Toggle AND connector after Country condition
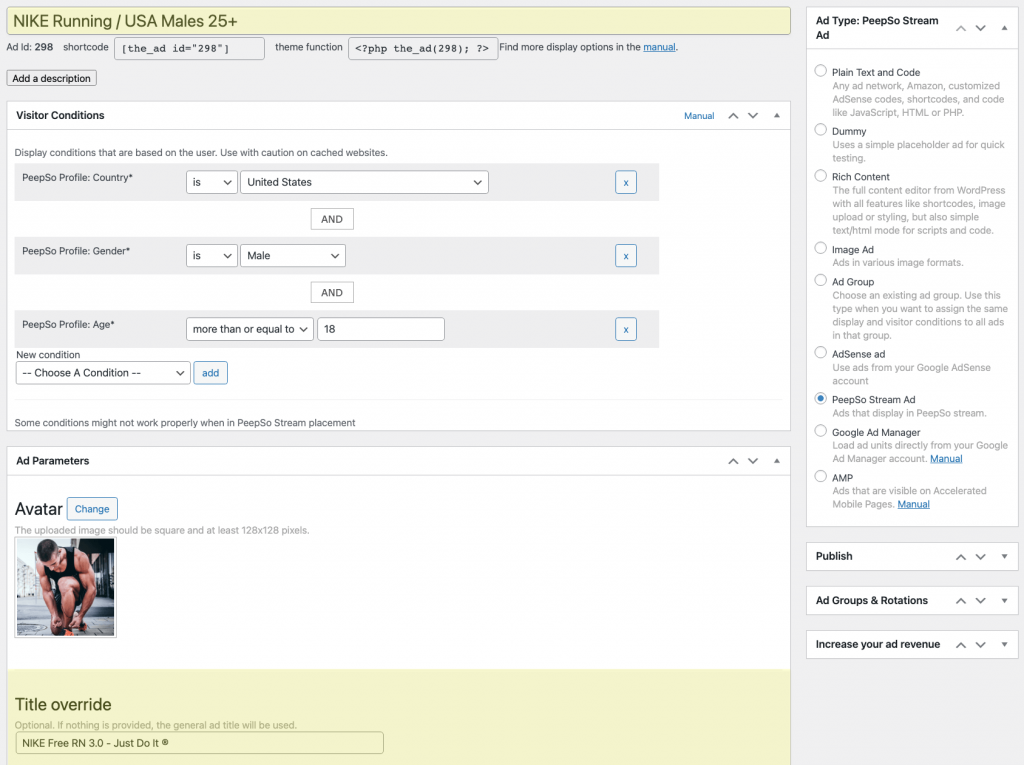1024x765 pixels. coord(332,220)
